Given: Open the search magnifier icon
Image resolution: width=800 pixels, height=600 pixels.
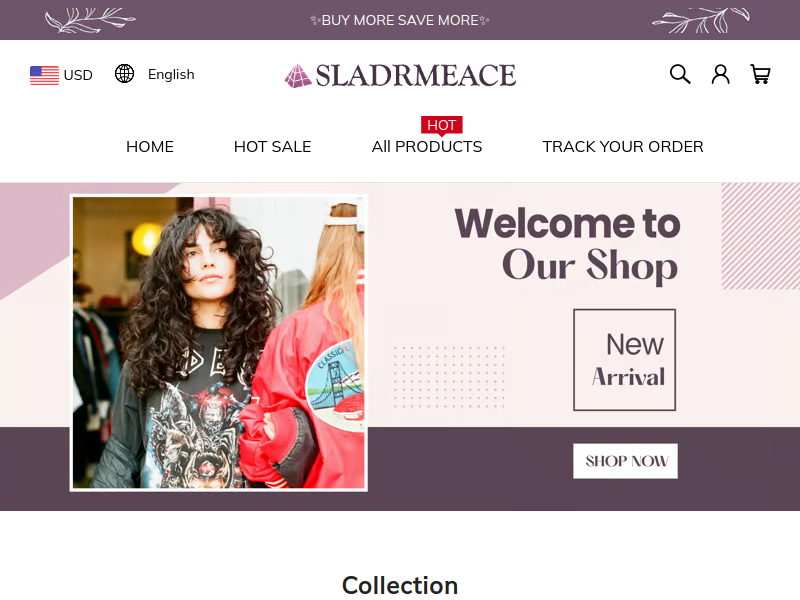Looking at the screenshot, I should (x=680, y=74).
